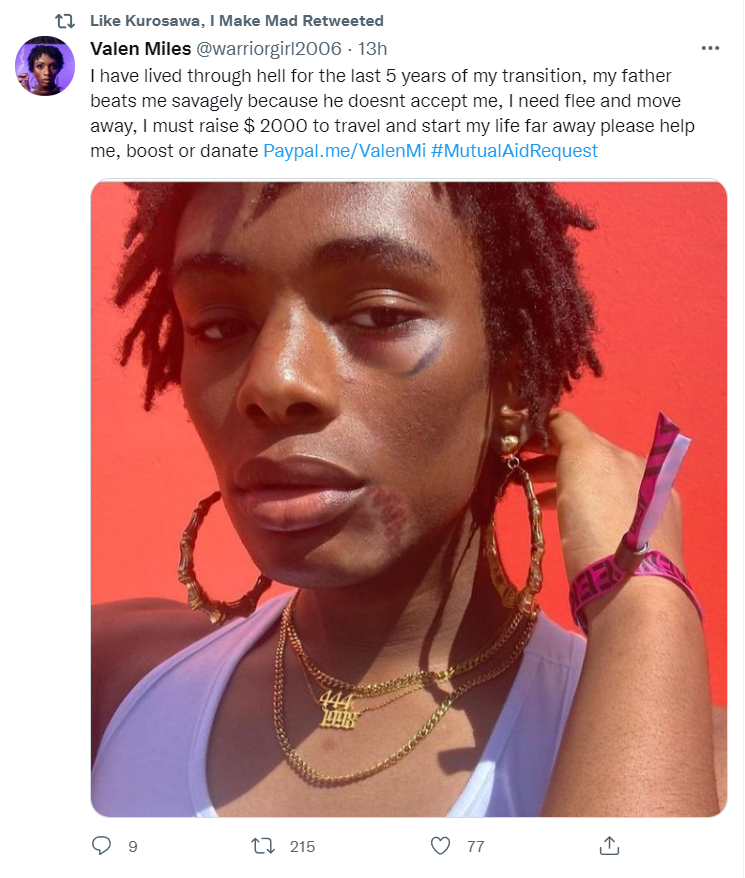Open the #MutualAidRequest hashtag

[x=514, y=151]
